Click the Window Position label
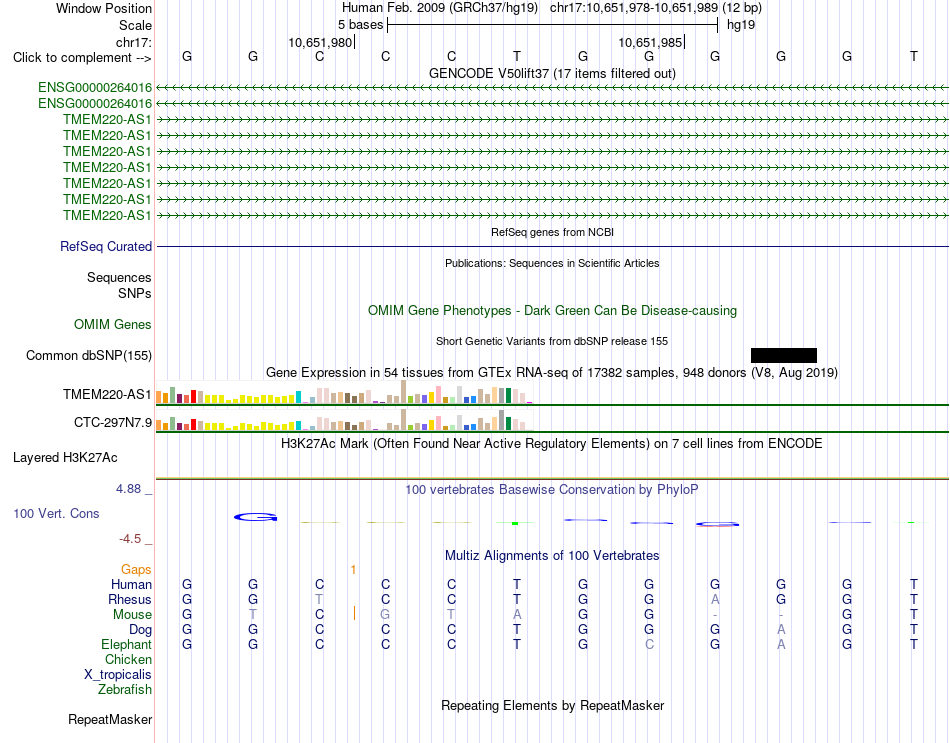 click(x=104, y=8)
